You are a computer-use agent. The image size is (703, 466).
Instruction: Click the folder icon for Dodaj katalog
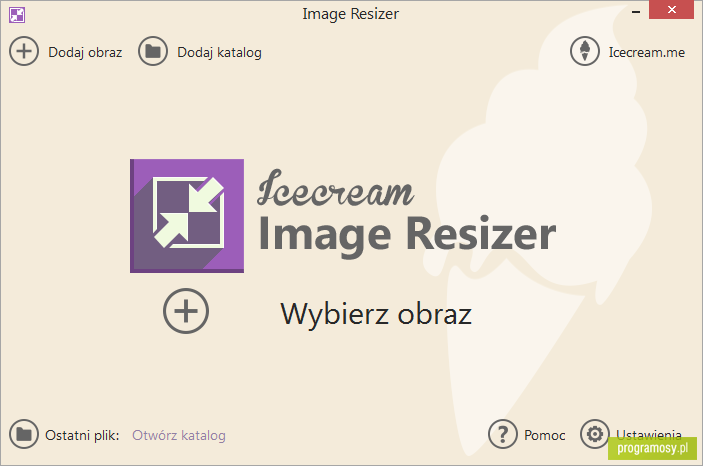(x=153, y=51)
